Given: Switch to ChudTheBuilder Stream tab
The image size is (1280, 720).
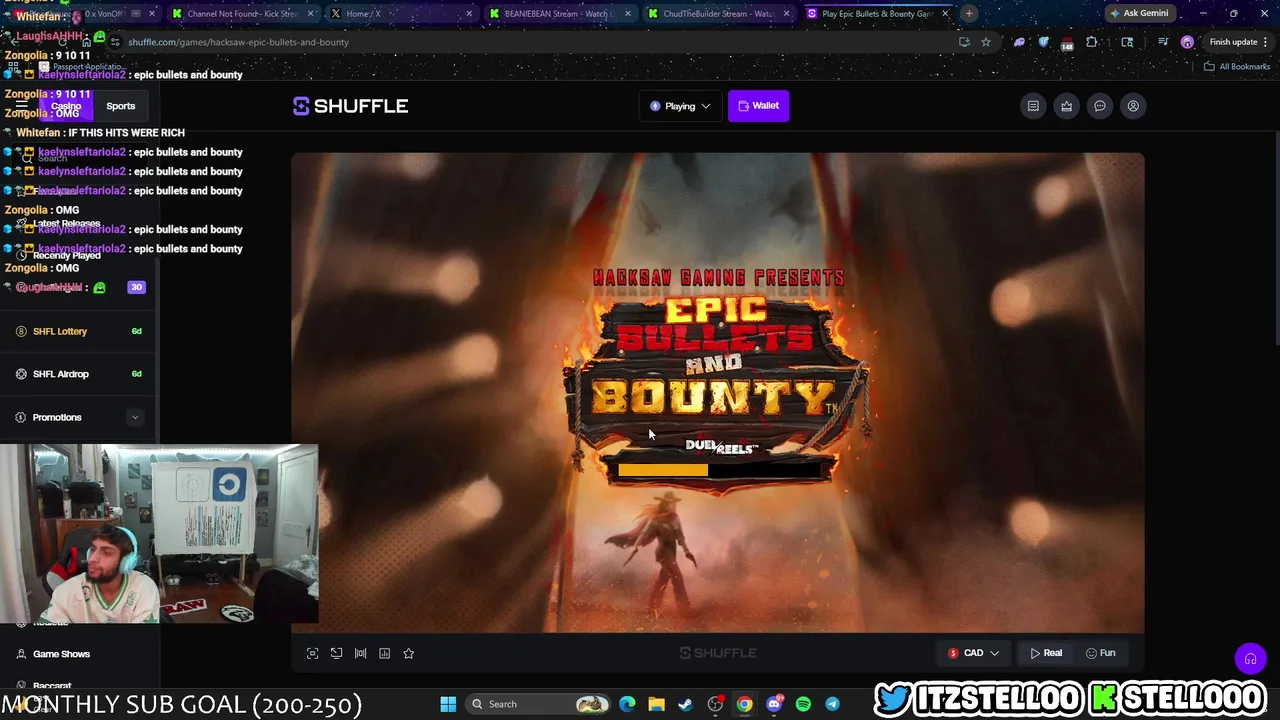Looking at the screenshot, I should tap(717, 14).
